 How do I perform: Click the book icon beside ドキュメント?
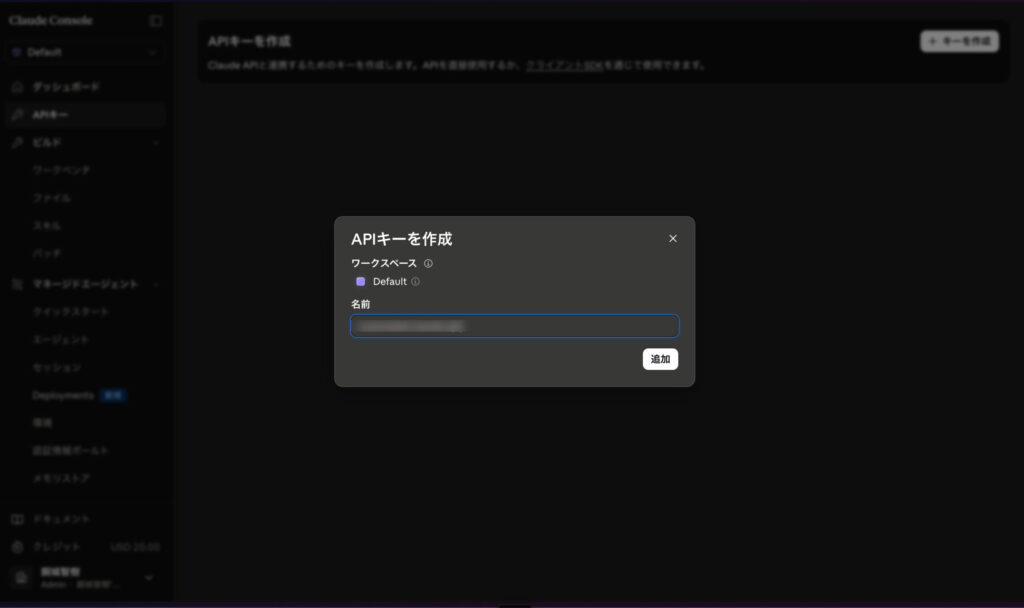point(18,519)
